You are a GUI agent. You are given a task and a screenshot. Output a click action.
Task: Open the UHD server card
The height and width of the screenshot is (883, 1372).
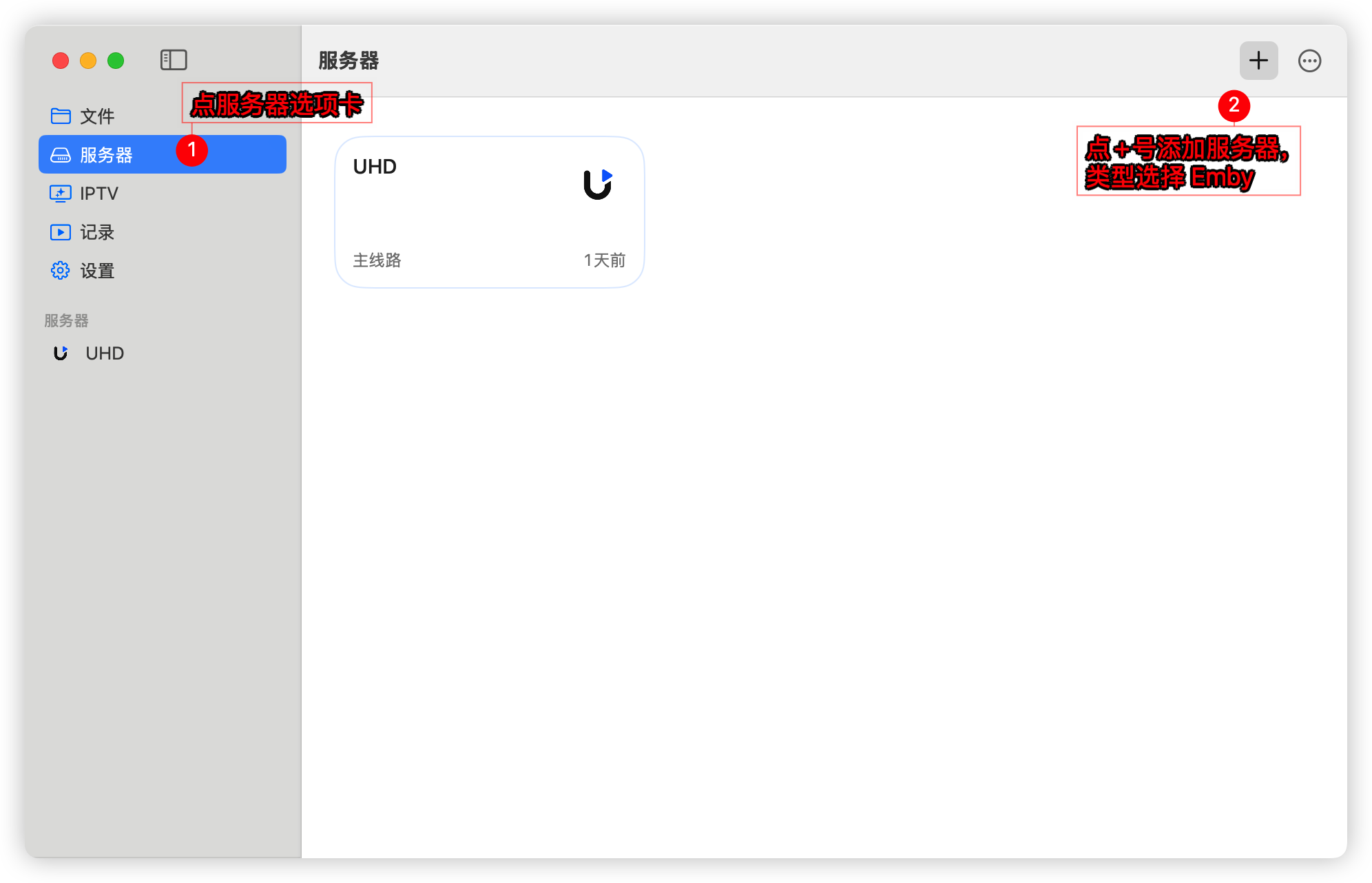(490, 212)
